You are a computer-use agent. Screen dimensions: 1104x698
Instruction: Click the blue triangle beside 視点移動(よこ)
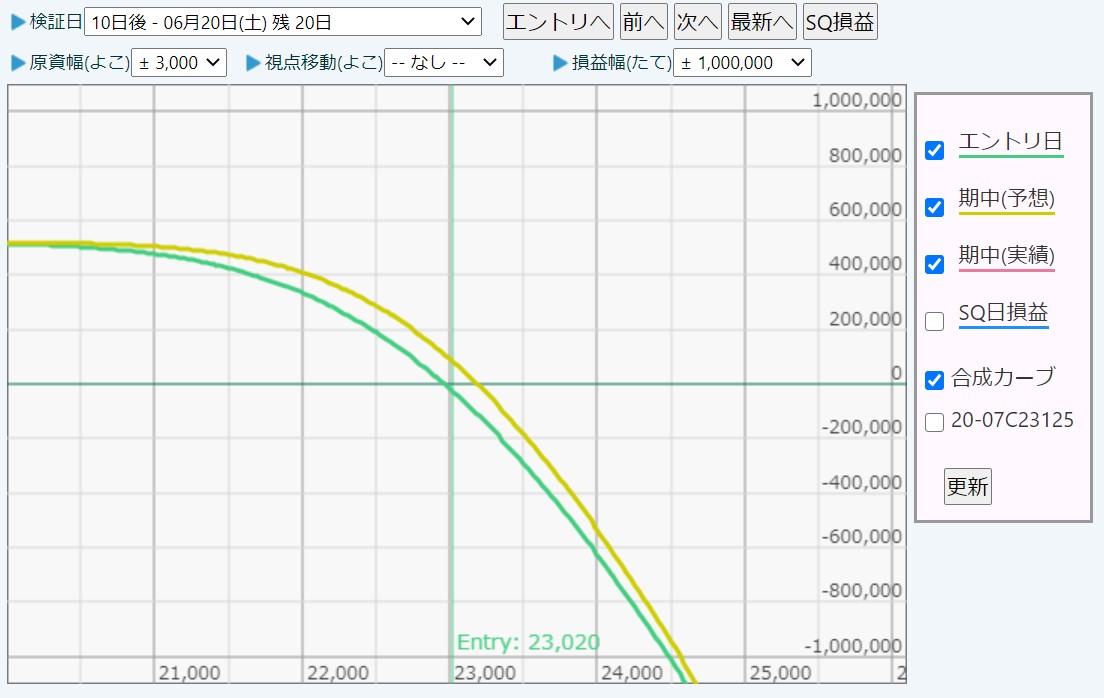(253, 63)
